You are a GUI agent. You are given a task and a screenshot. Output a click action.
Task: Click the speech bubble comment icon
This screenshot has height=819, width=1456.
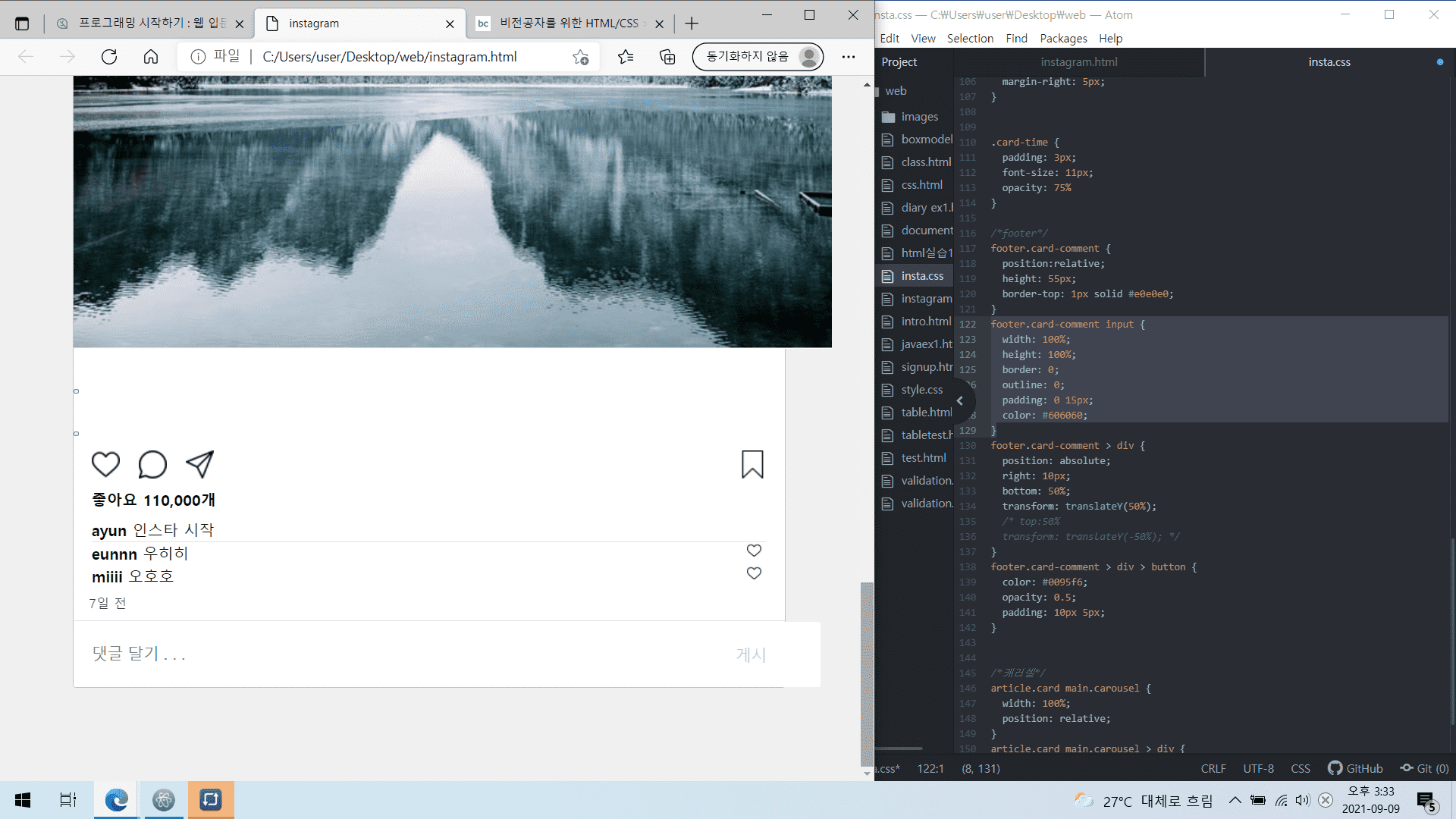tap(152, 464)
